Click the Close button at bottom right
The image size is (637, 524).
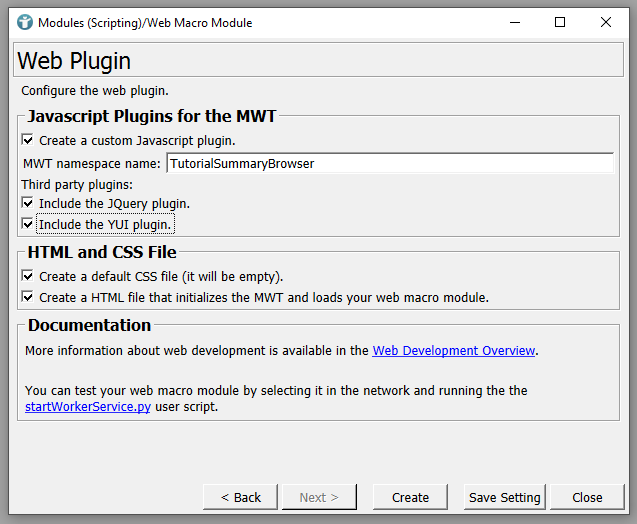pyautogui.click(x=587, y=497)
